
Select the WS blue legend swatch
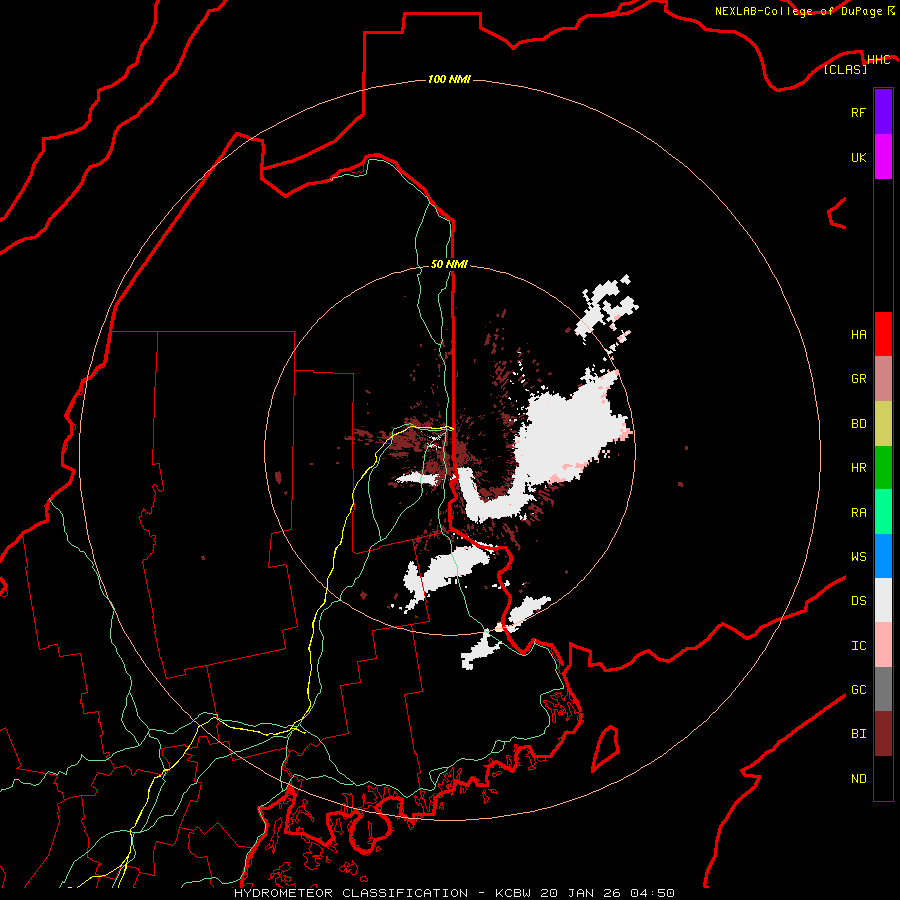tap(883, 556)
